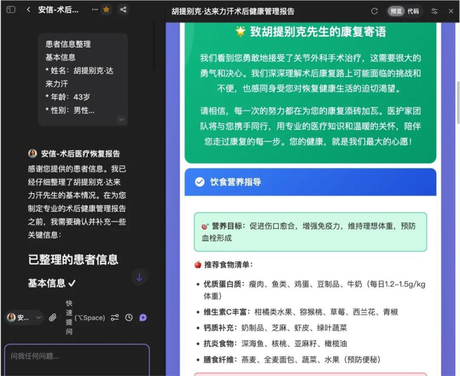Close the report preview panel

451,11
